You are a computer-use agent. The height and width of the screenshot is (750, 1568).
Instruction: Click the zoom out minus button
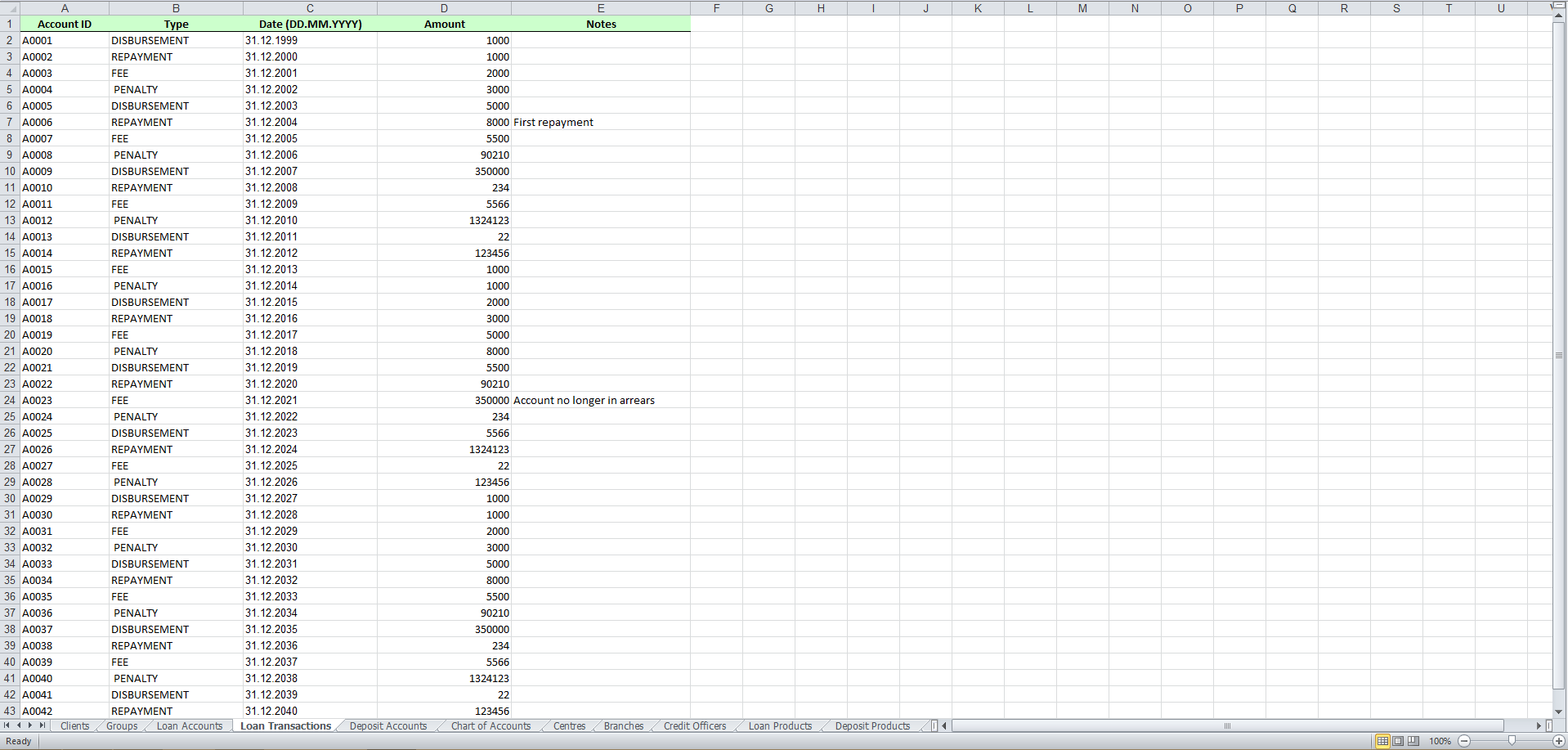[1464, 741]
